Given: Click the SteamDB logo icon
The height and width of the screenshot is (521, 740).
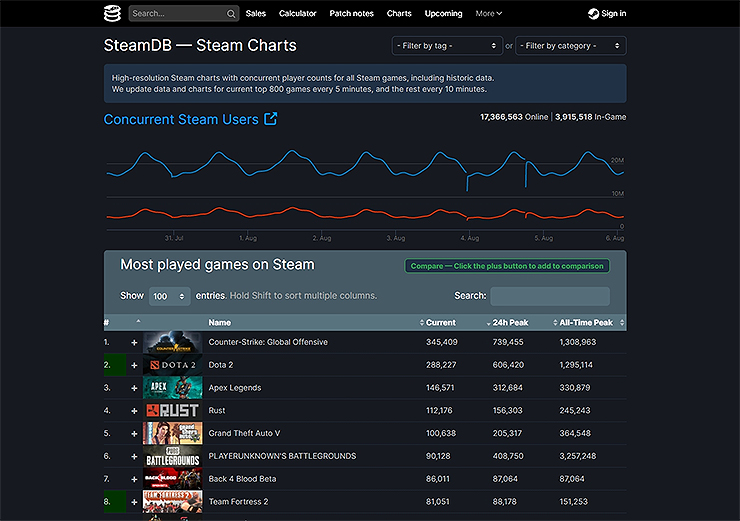Looking at the screenshot, I should [112, 13].
